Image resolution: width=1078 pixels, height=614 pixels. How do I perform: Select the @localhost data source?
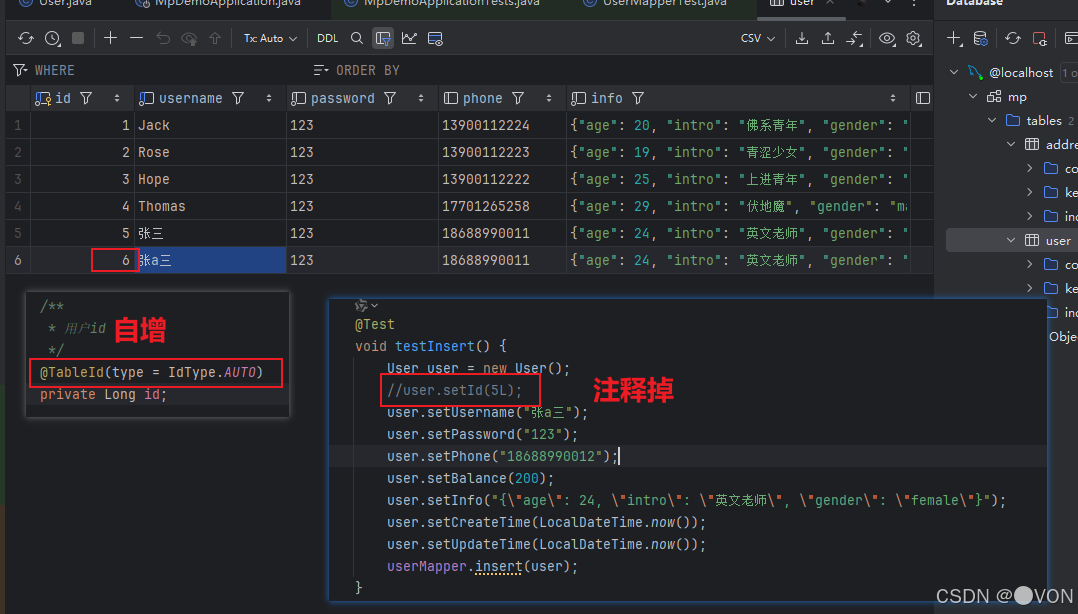(x=1021, y=72)
